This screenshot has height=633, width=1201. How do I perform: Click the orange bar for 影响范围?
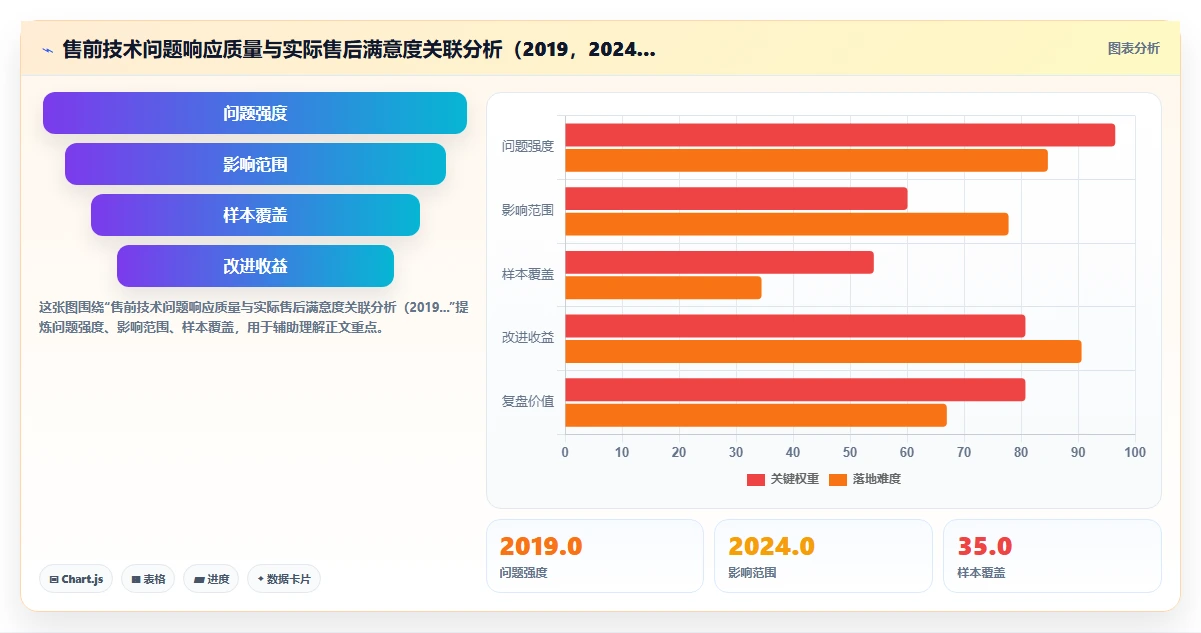pos(787,224)
